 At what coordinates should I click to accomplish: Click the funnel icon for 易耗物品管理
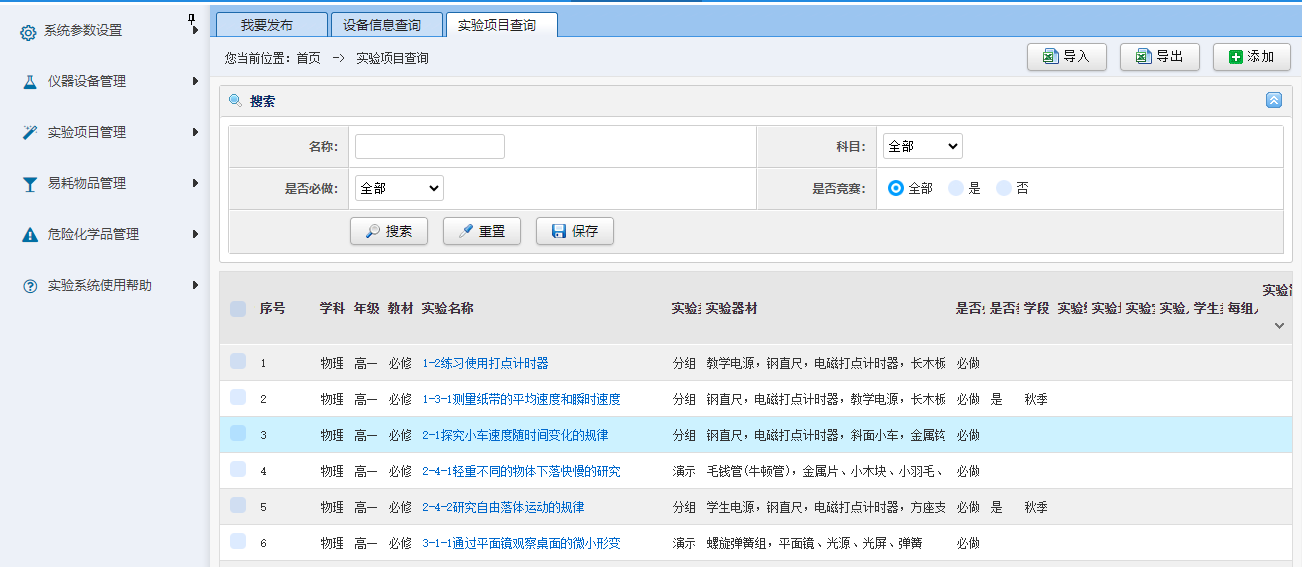coord(30,184)
